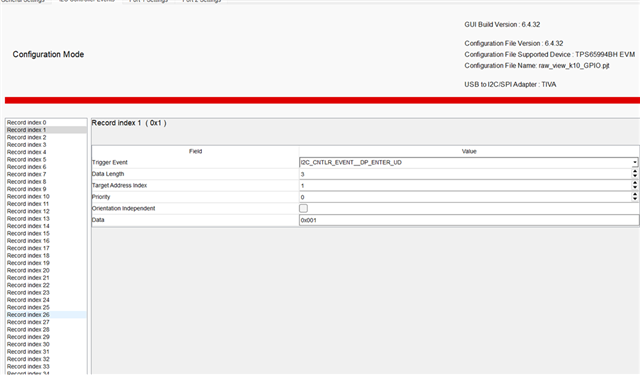Decrease the Data Length value
The height and width of the screenshot is (375, 640).
(x=635, y=176)
